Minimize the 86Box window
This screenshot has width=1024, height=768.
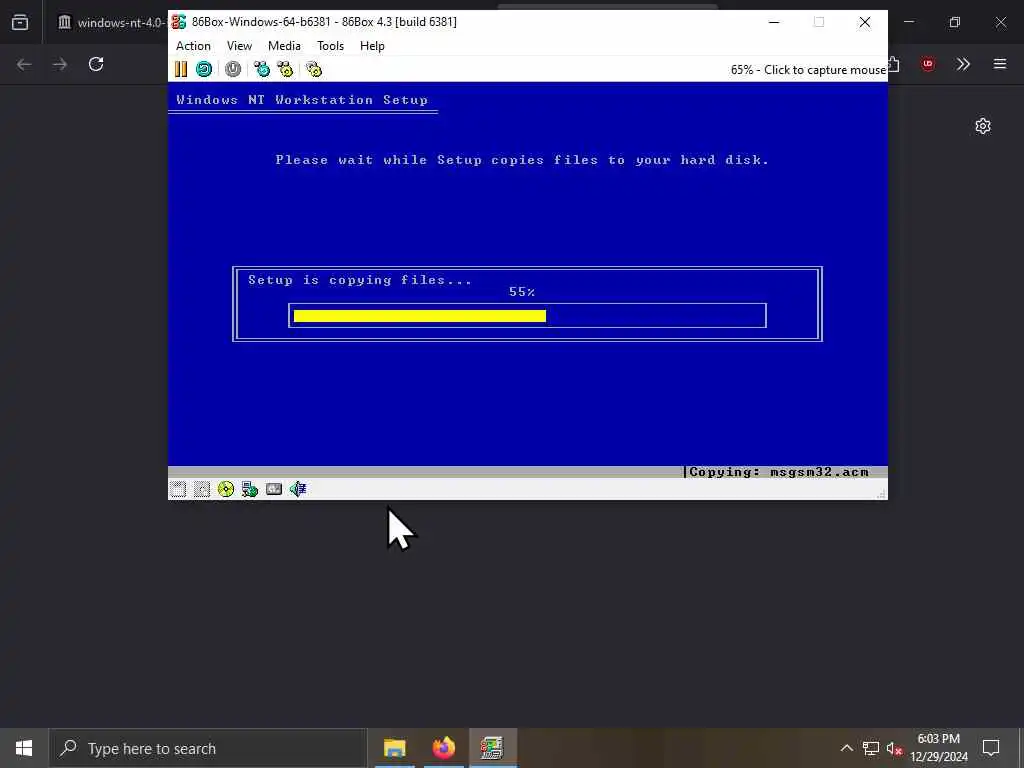coord(774,22)
